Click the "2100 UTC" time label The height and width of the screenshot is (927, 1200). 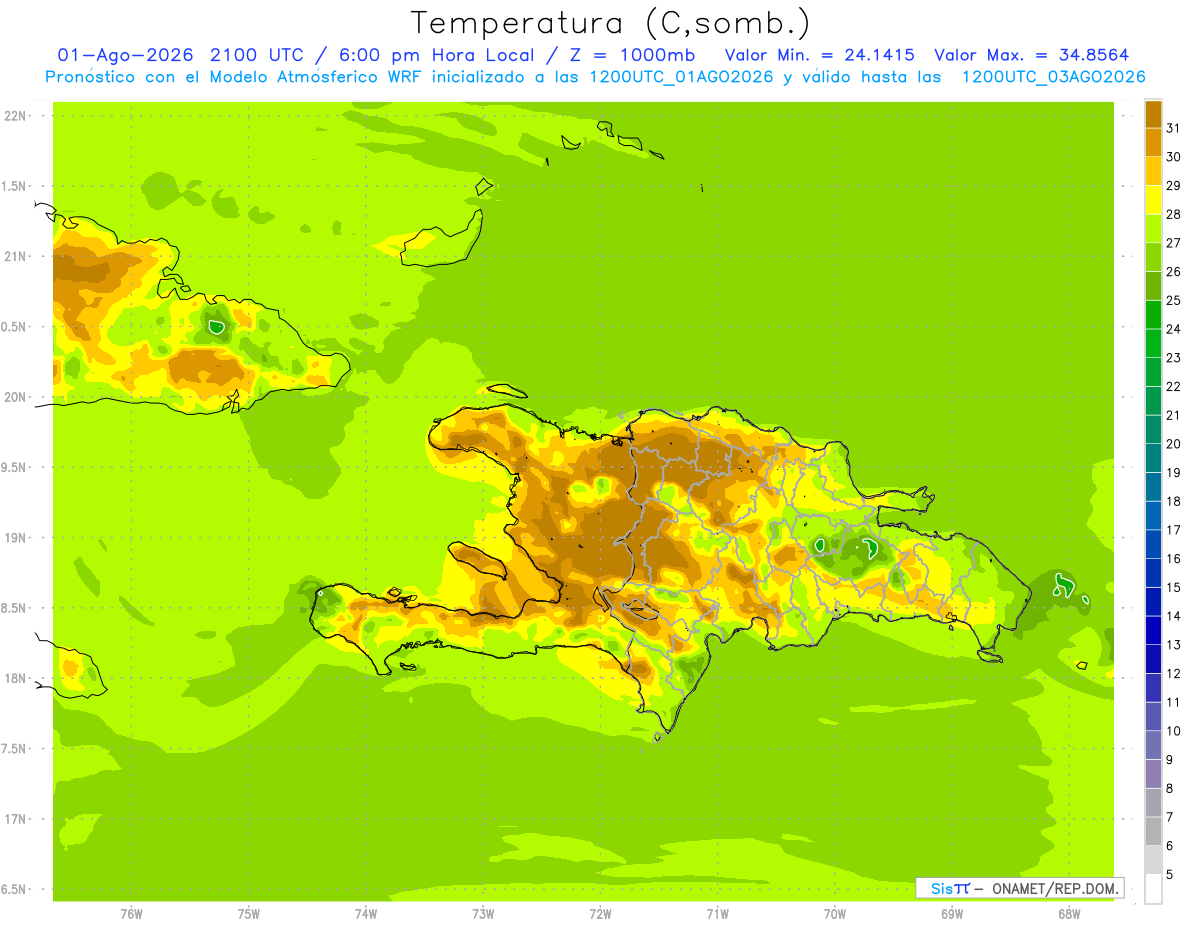(258, 55)
